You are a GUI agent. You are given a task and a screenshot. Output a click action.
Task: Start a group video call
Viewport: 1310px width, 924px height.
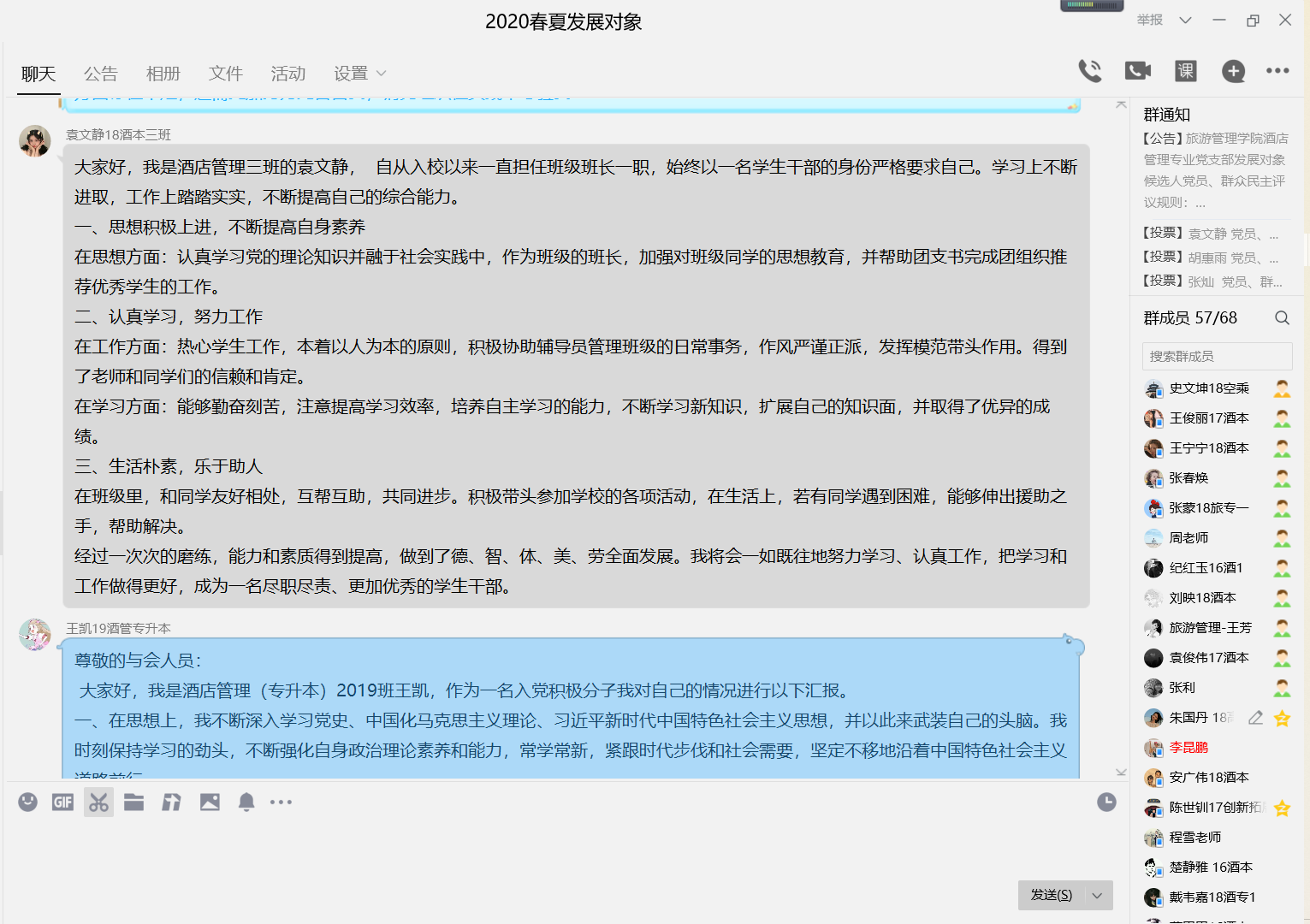[x=1137, y=71]
